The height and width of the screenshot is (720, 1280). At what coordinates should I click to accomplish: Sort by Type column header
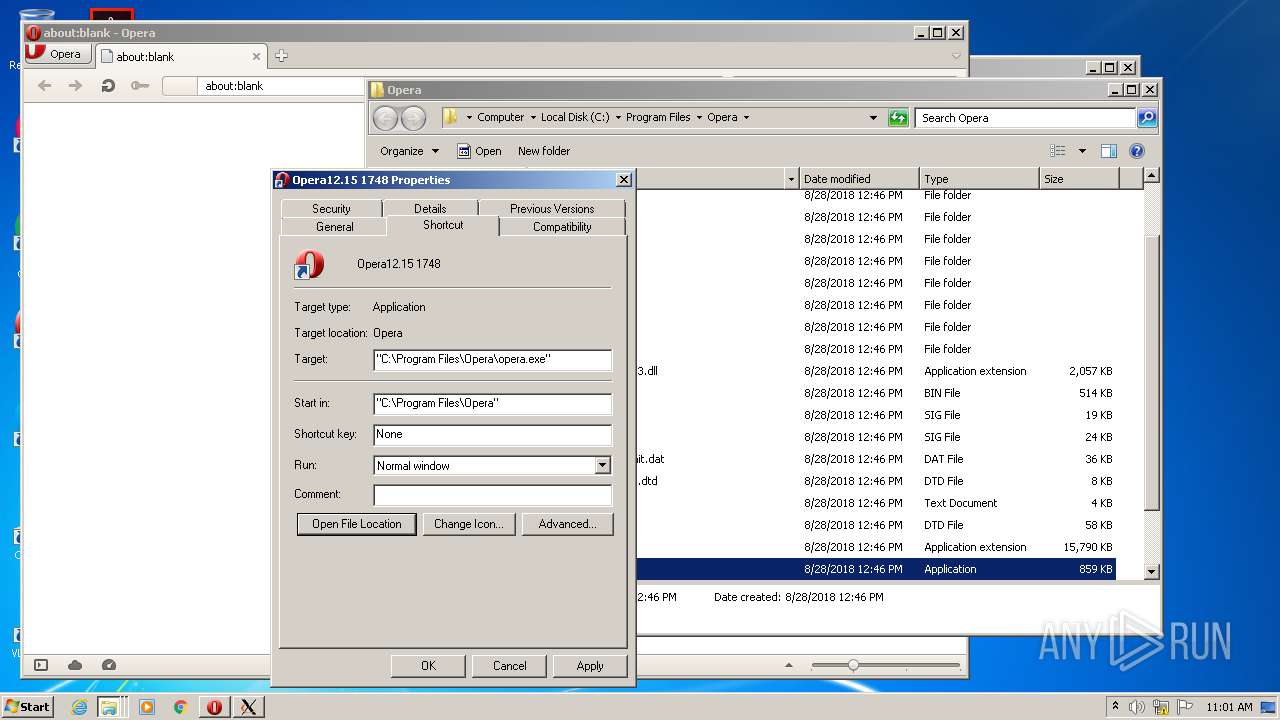(979, 179)
